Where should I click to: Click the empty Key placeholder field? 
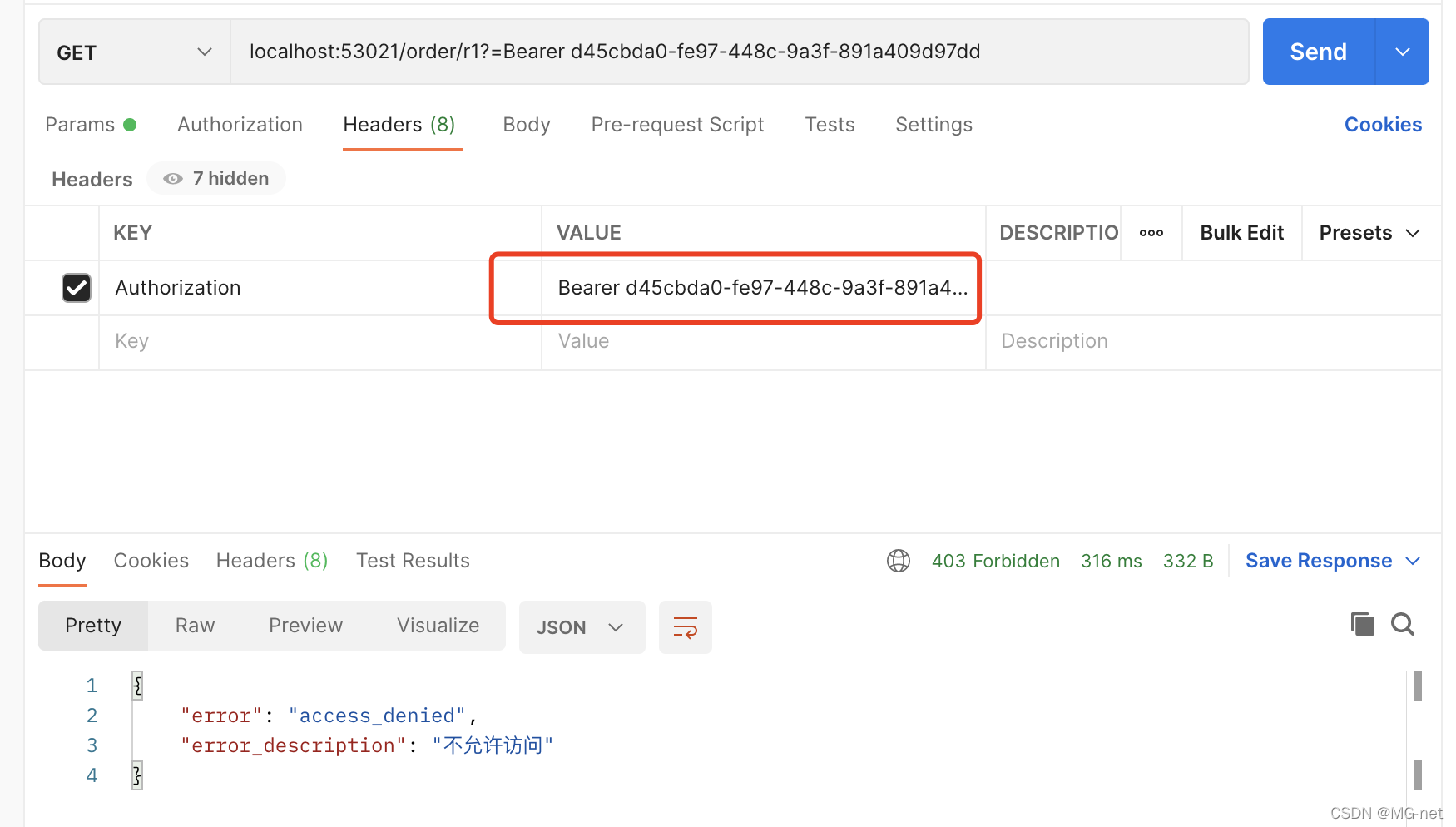tap(320, 342)
